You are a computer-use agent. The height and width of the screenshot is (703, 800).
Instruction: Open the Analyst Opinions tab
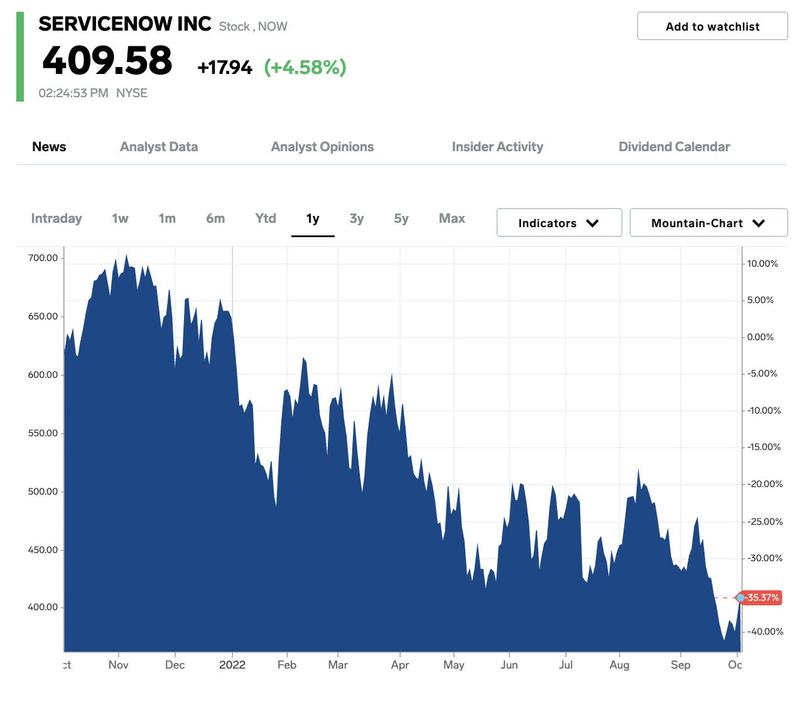(x=322, y=147)
